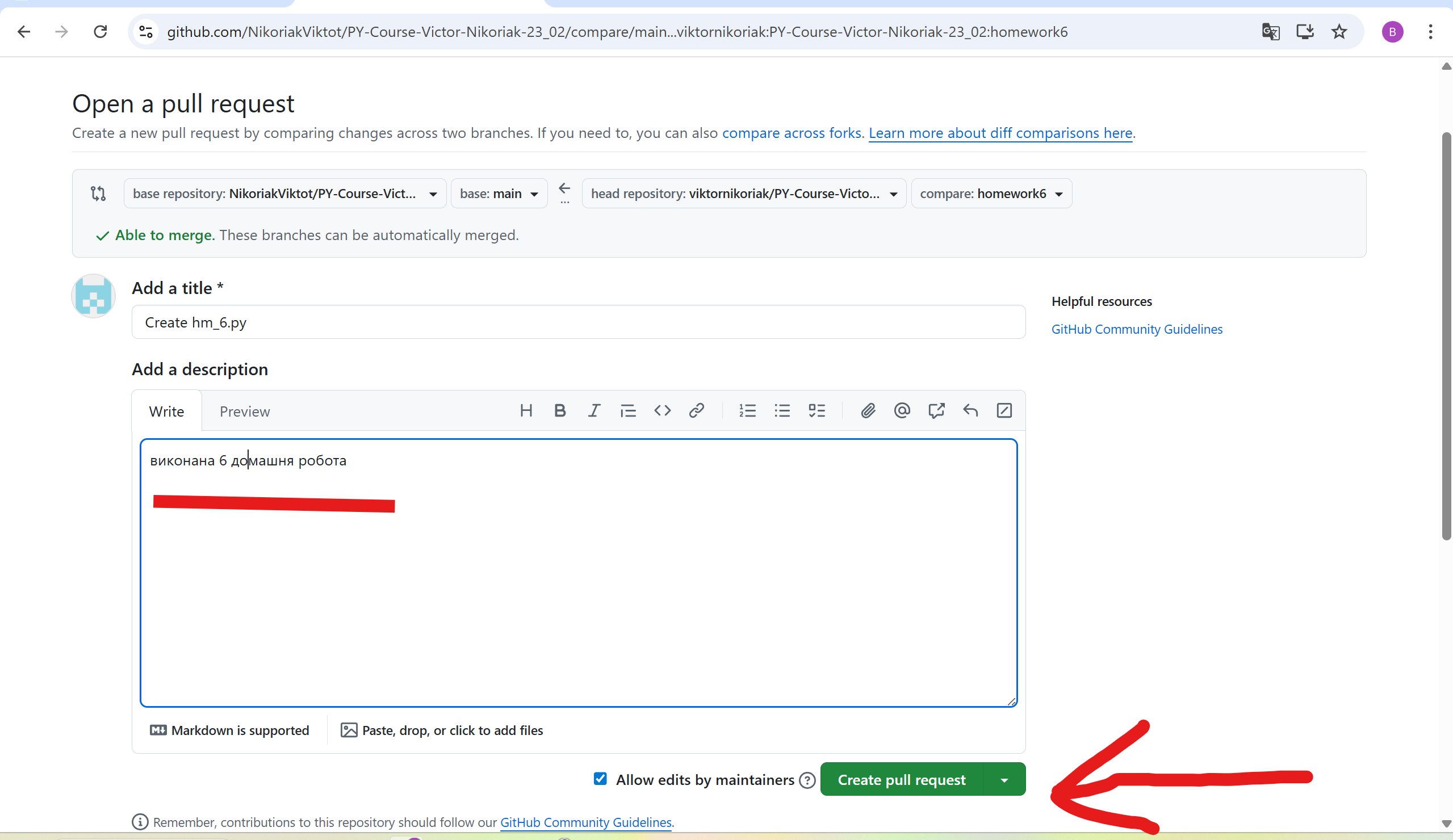The height and width of the screenshot is (840, 1453).
Task: Insert a task list icon
Action: tap(817, 410)
